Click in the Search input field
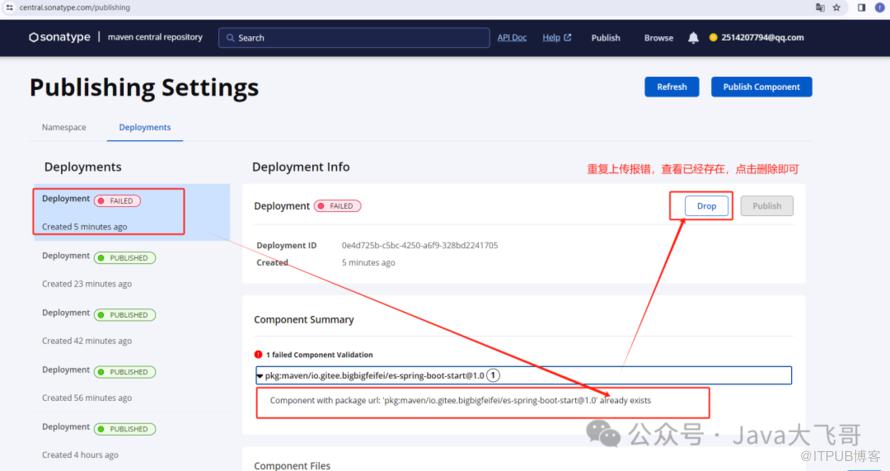 354,37
